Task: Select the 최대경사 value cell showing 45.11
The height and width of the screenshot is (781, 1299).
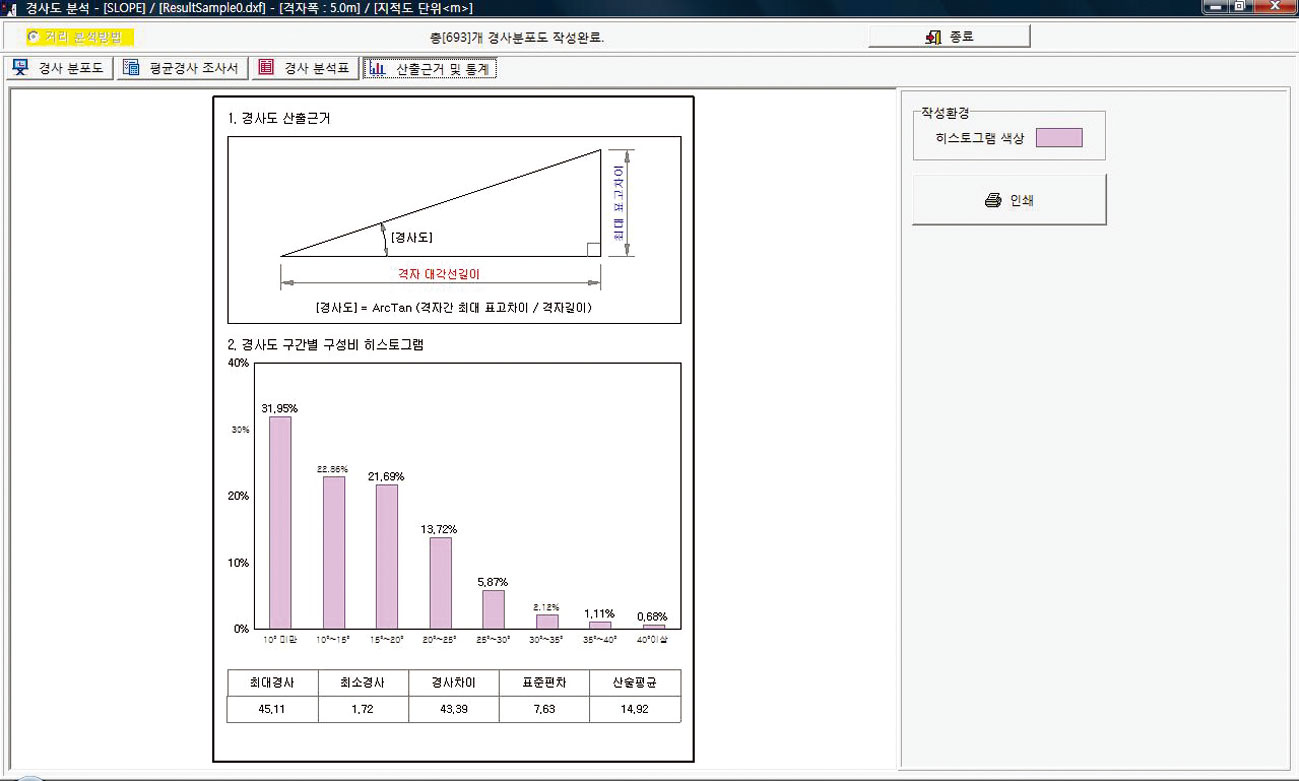Action: coord(272,709)
